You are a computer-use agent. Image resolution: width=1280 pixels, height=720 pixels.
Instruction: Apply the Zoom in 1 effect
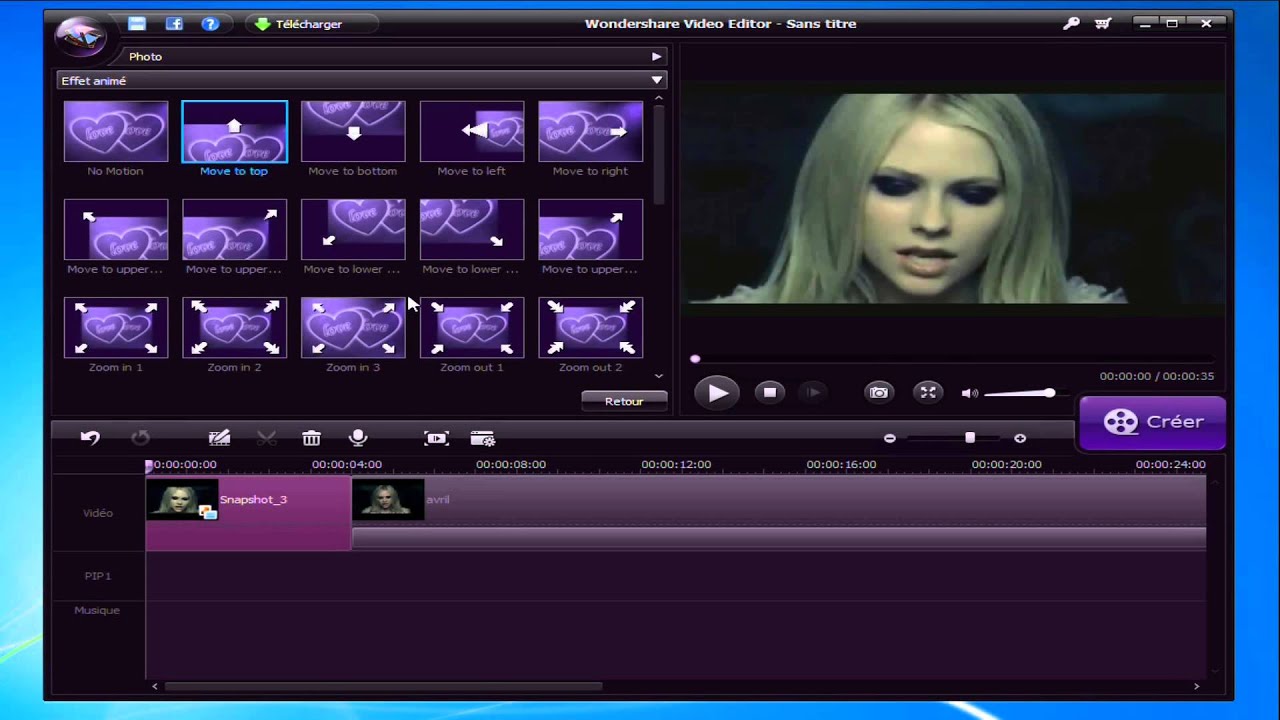(x=116, y=327)
